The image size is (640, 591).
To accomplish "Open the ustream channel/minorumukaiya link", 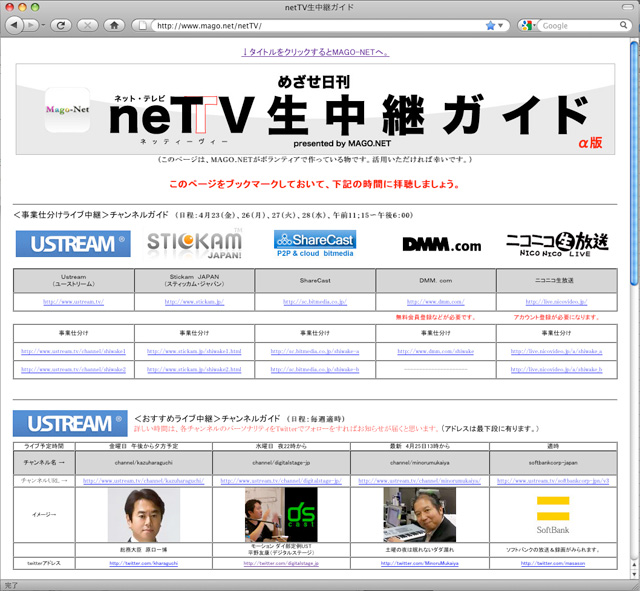I will click(420, 481).
